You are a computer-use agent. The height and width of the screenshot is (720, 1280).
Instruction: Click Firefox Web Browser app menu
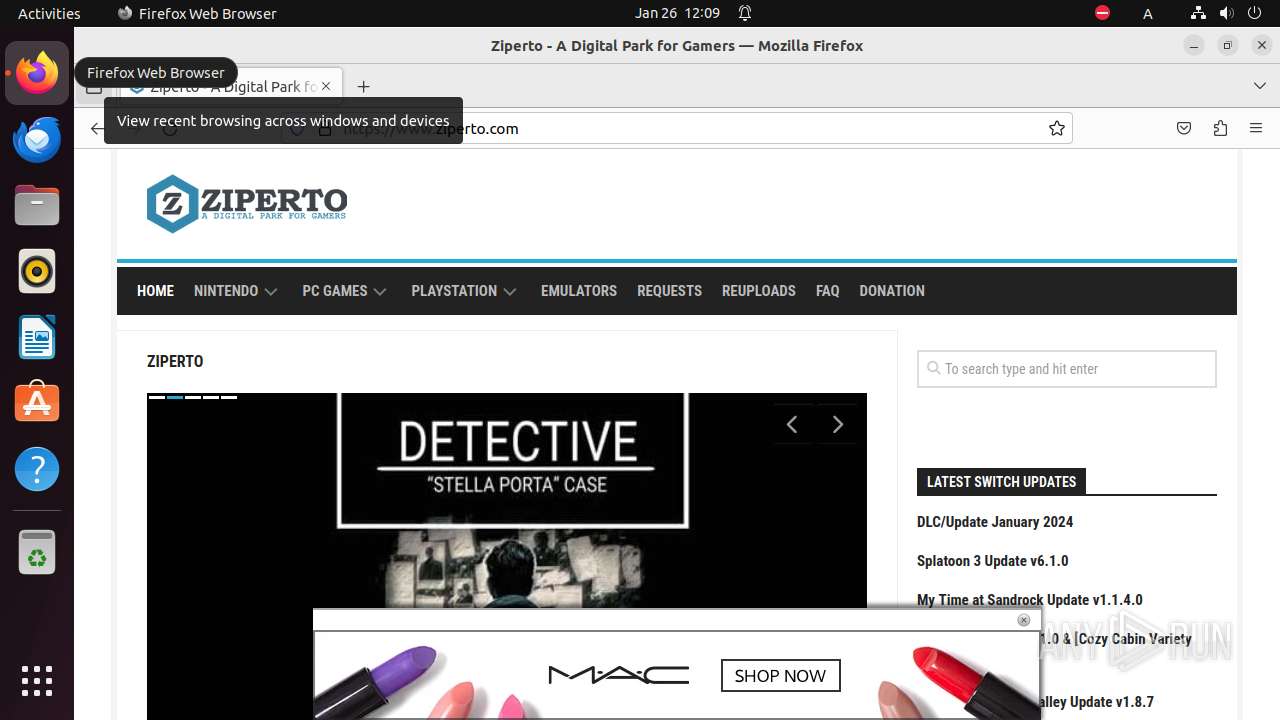click(x=197, y=13)
